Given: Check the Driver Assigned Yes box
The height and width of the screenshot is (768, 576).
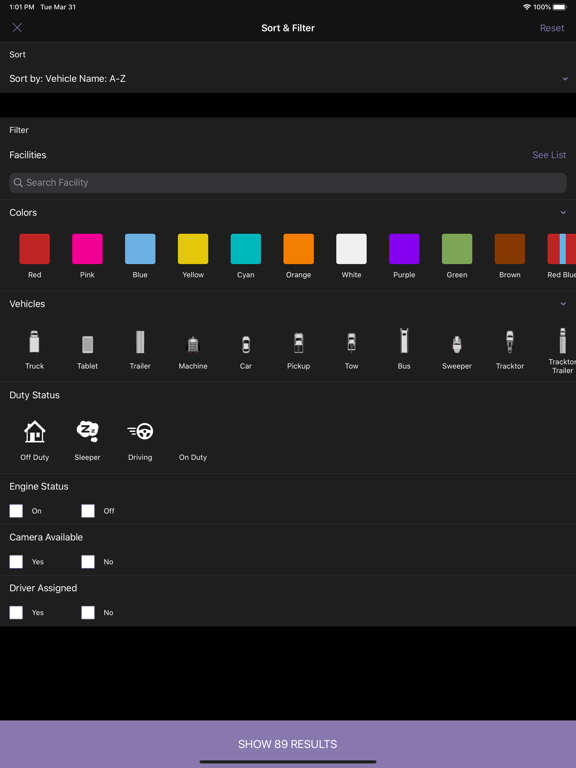Looking at the screenshot, I should pyautogui.click(x=16, y=613).
